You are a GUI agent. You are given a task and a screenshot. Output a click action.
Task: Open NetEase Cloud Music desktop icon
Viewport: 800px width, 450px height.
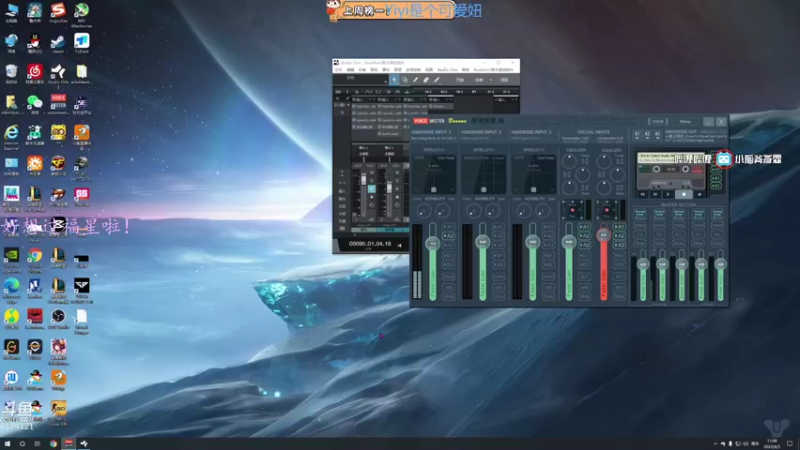(35, 74)
